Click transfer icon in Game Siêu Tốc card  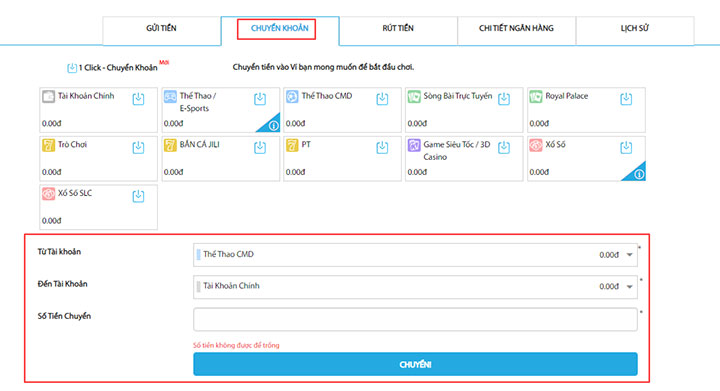pos(504,147)
